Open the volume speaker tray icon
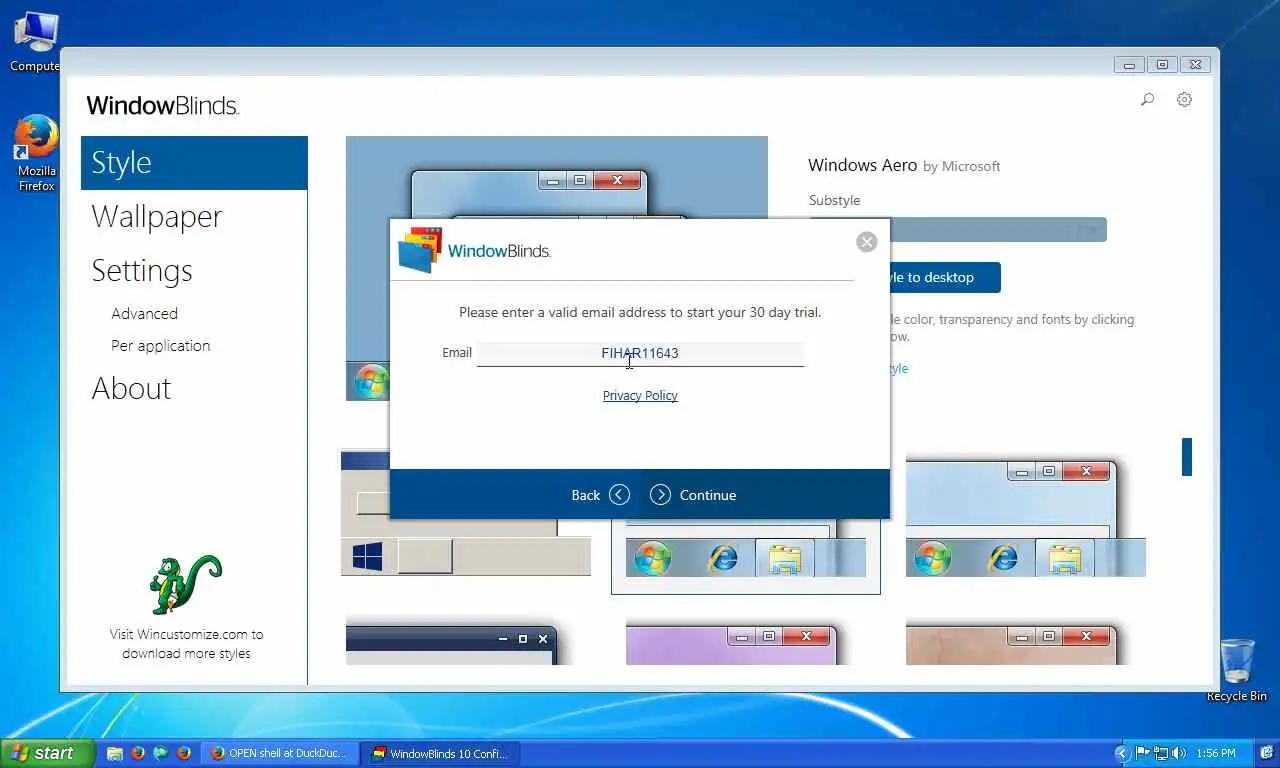This screenshot has width=1280, height=768. [1179, 753]
